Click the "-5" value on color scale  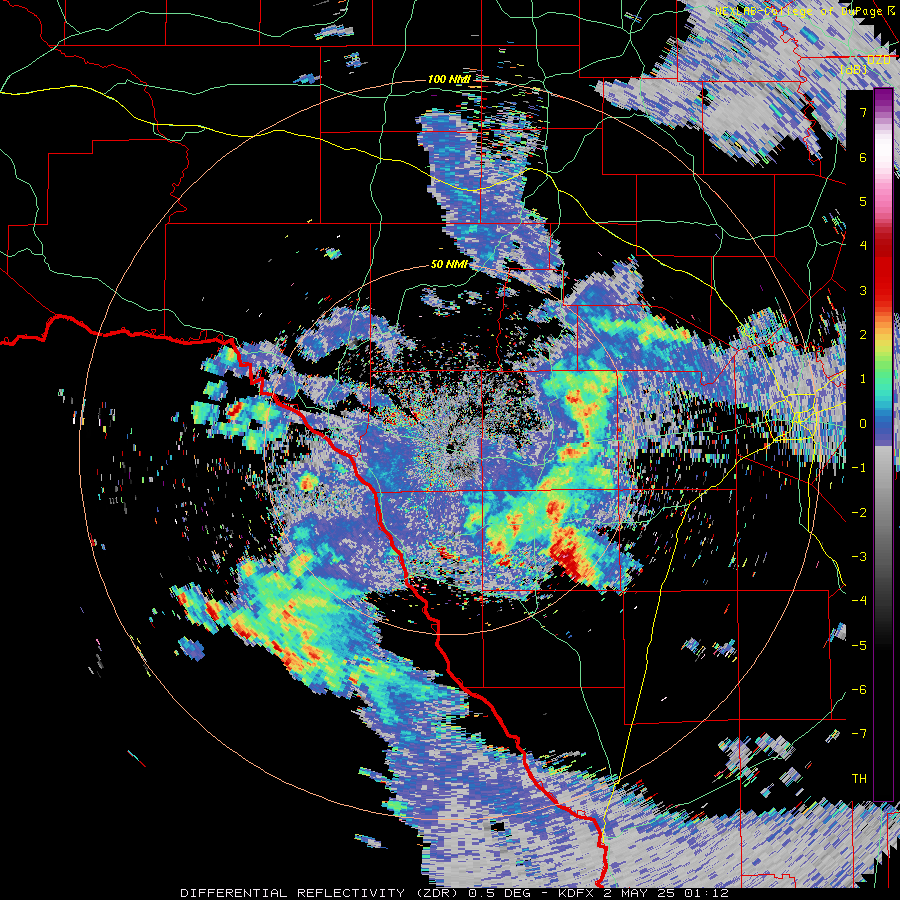(859, 646)
